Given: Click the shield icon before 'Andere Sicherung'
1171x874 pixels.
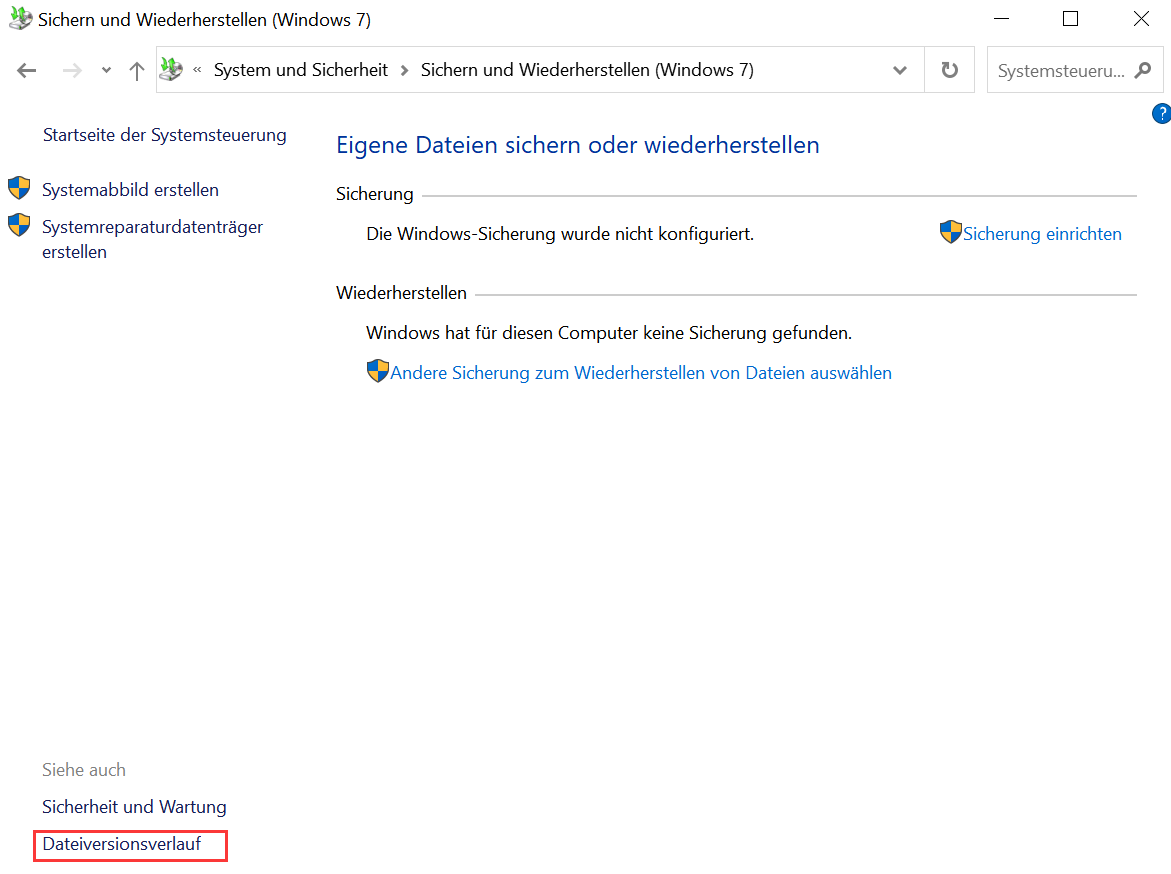Looking at the screenshot, I should pos(378,371).
